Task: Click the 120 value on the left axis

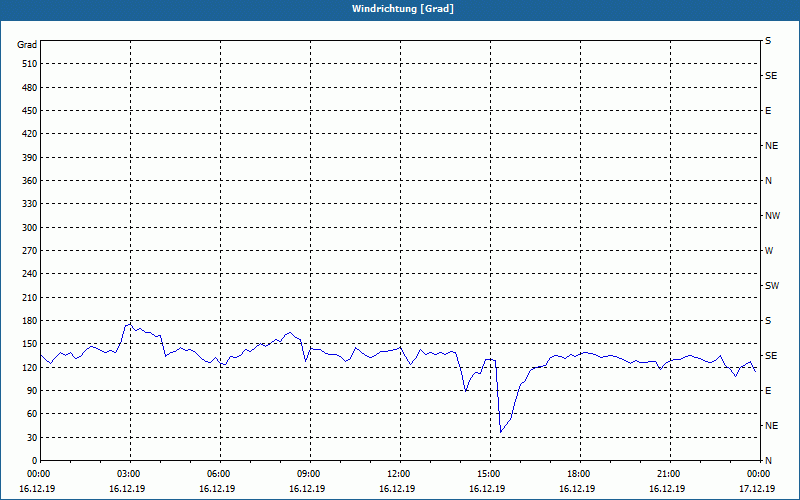Action: click(x=30, y=367)
